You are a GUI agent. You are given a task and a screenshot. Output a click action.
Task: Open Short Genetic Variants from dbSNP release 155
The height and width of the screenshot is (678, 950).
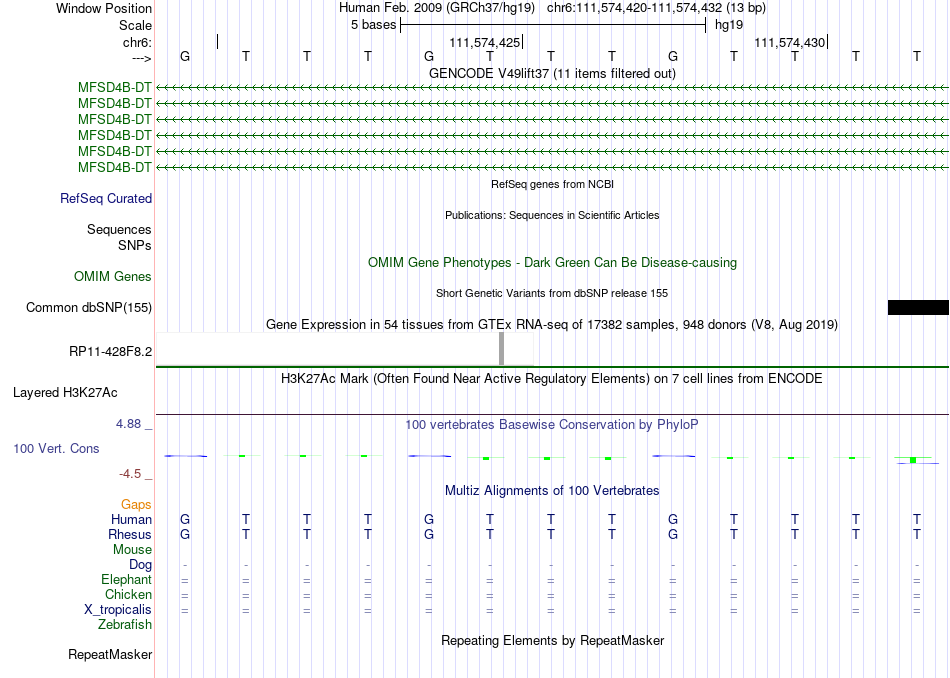(x=552, y=293)
